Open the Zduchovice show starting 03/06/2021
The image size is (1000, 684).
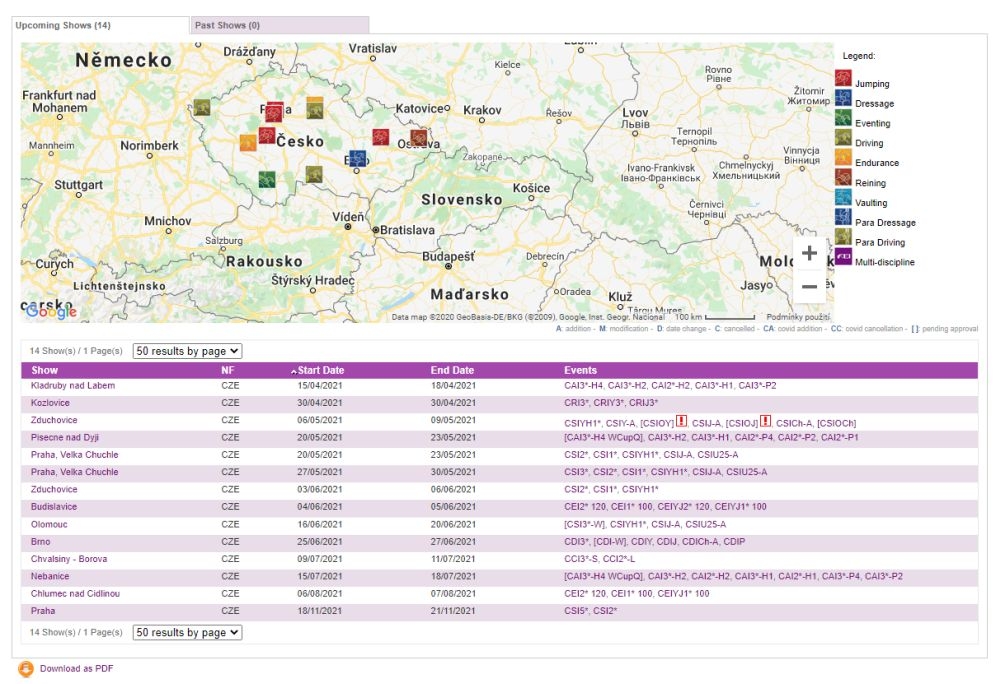click(54, 489)
